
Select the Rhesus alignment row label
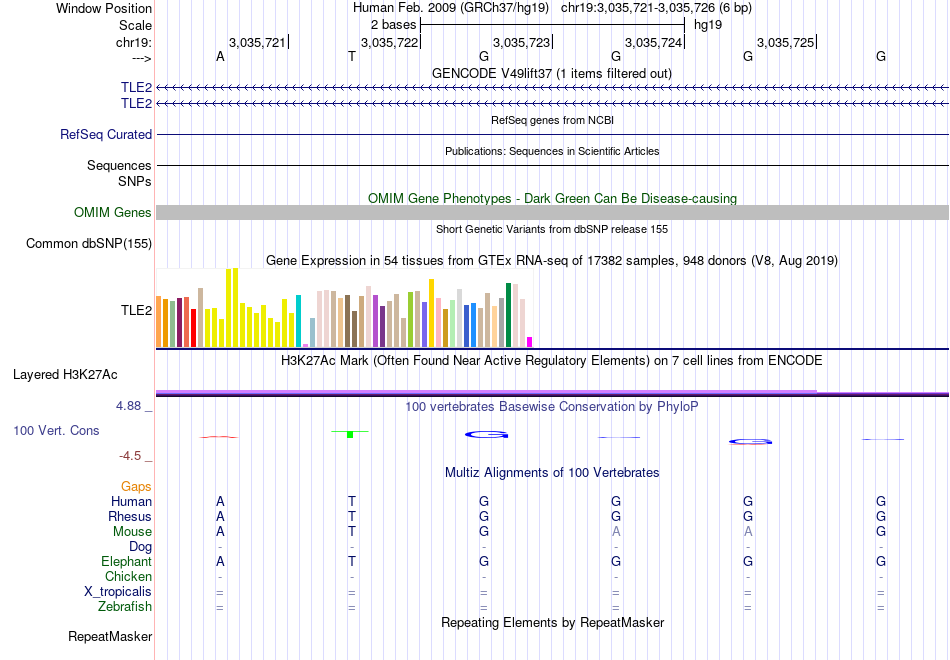(130, 516)
